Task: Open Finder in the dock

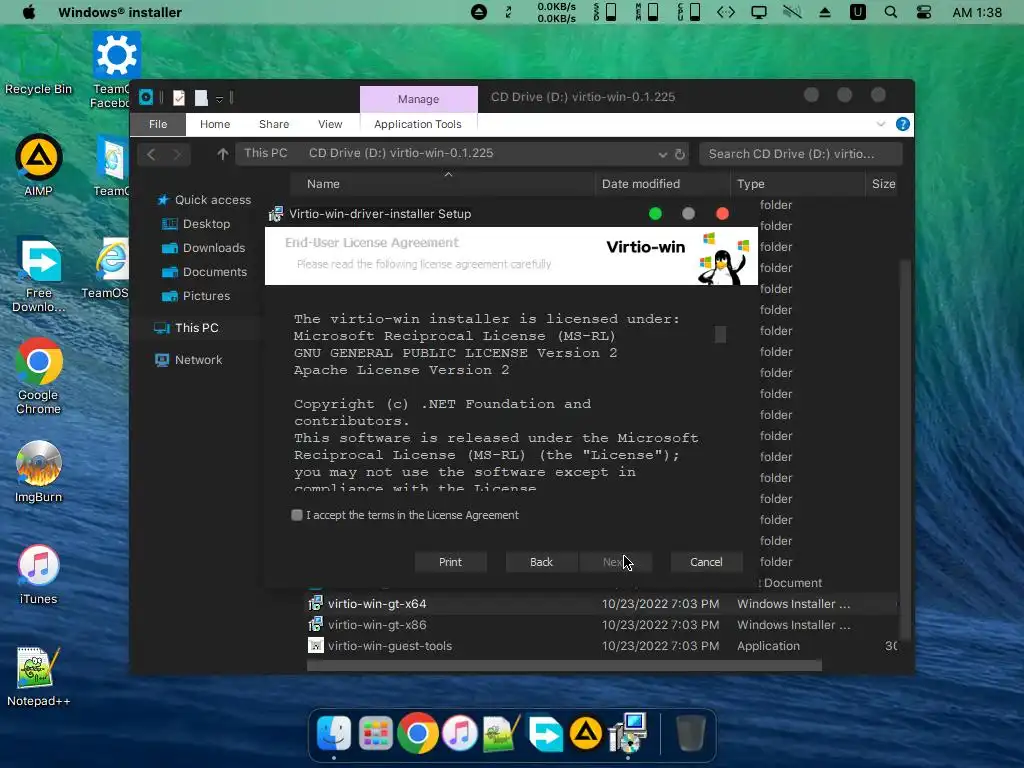Action: point(334,733)
